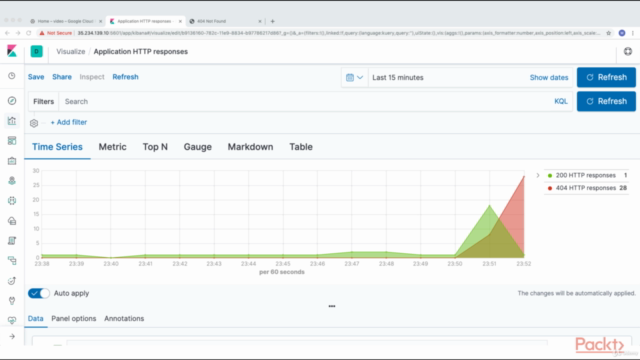Open Infrastructure icon in sidebar
640x360 pixels.
[x=12, y=221]
